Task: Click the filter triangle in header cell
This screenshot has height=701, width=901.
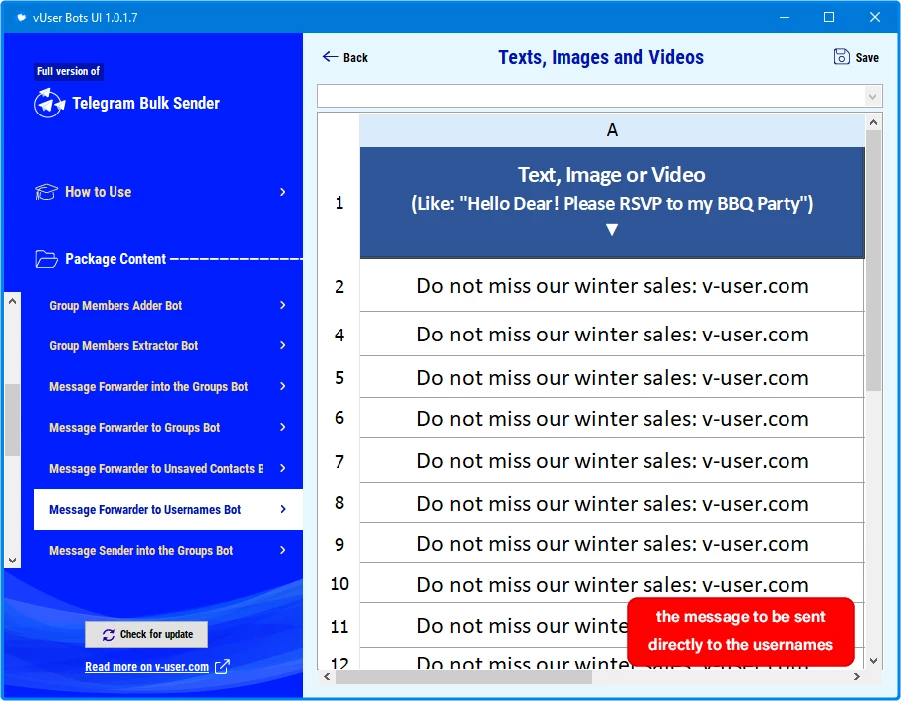Action: coord(612,230)
